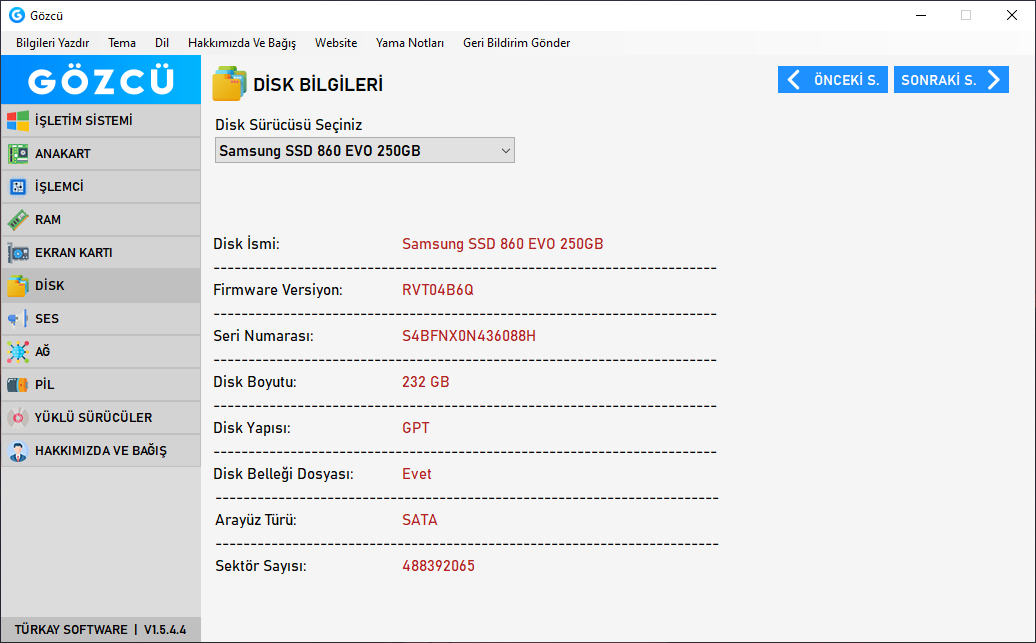1036x643 pixels.
Task: Open Hakkımızda Ve Bağış in the menu bar
Action: tap(242, 43)
